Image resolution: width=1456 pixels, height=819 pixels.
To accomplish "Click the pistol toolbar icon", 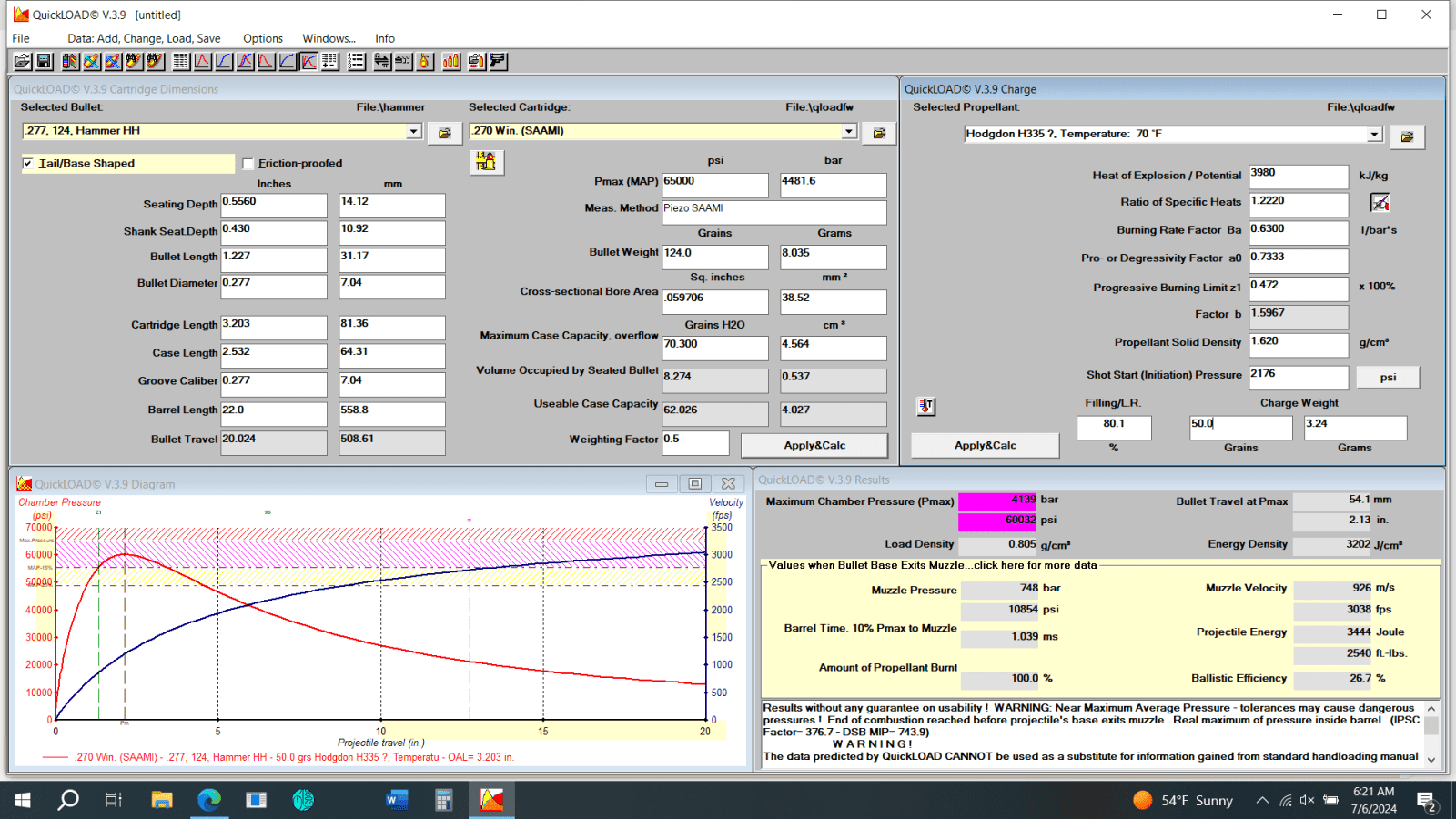I will [x=498, y=61].
